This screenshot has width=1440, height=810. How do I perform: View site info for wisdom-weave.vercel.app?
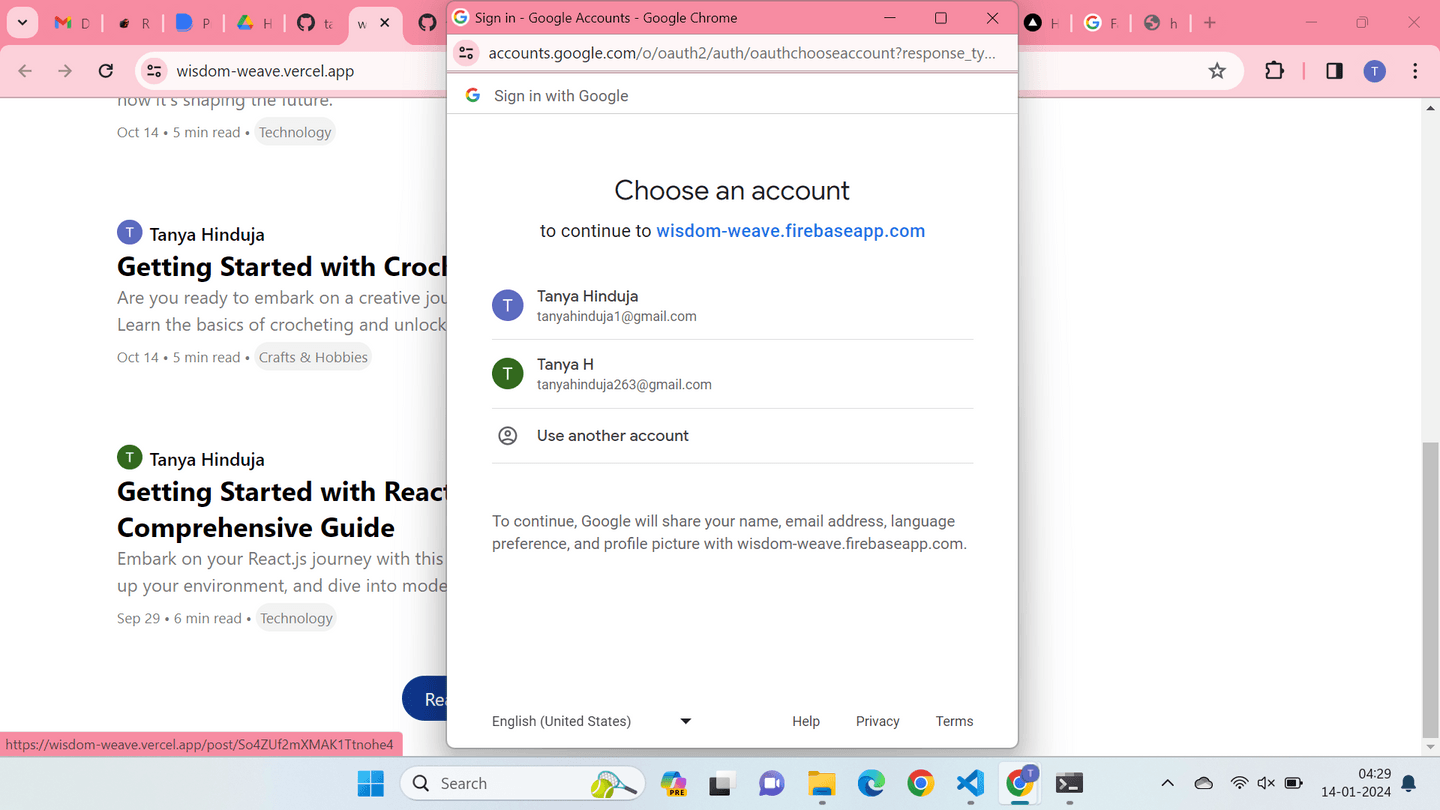click(x=154, y=71)
